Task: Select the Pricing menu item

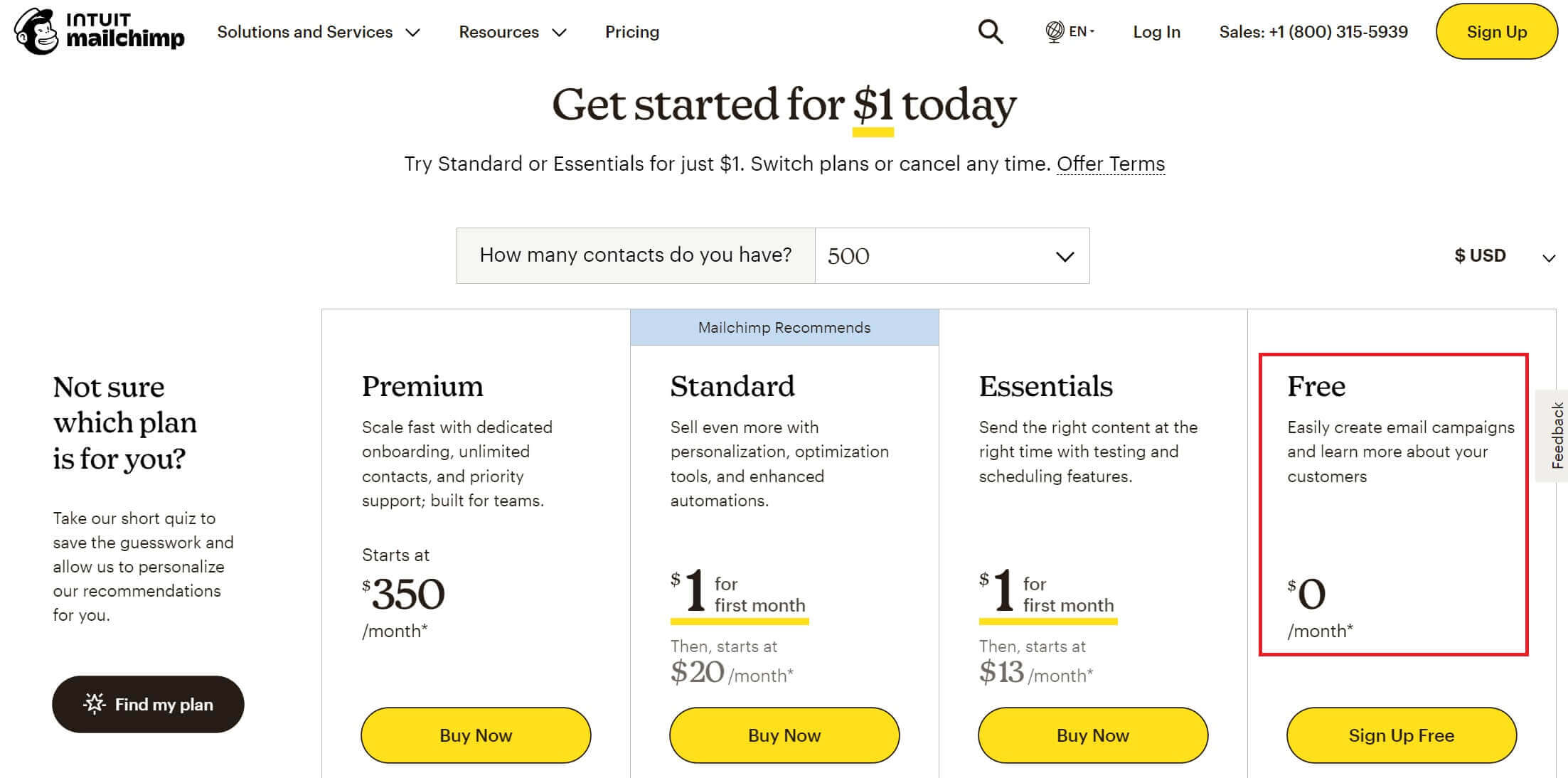Action: click(631, 31)
